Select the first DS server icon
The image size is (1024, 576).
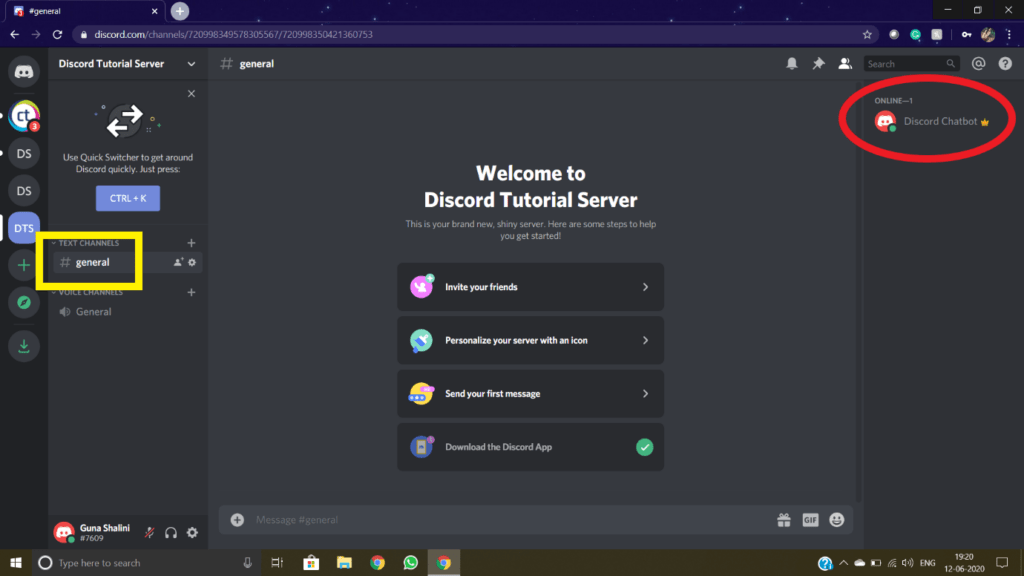pos(24,153)
